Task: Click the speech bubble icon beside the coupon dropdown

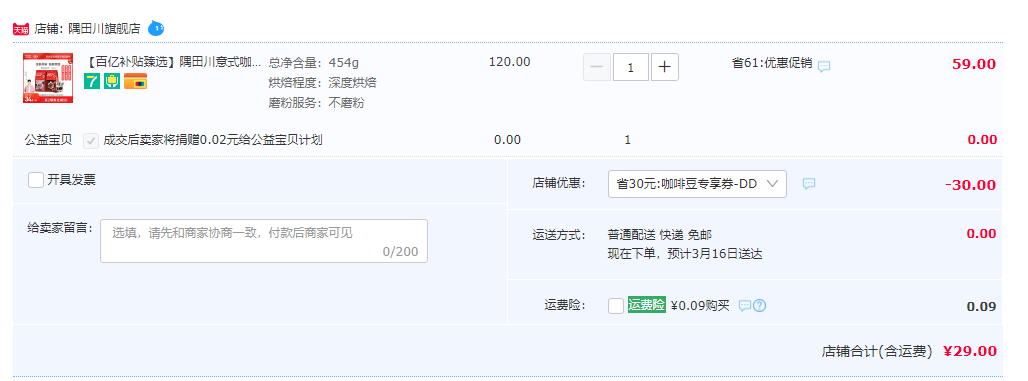Action: (809, 184)
